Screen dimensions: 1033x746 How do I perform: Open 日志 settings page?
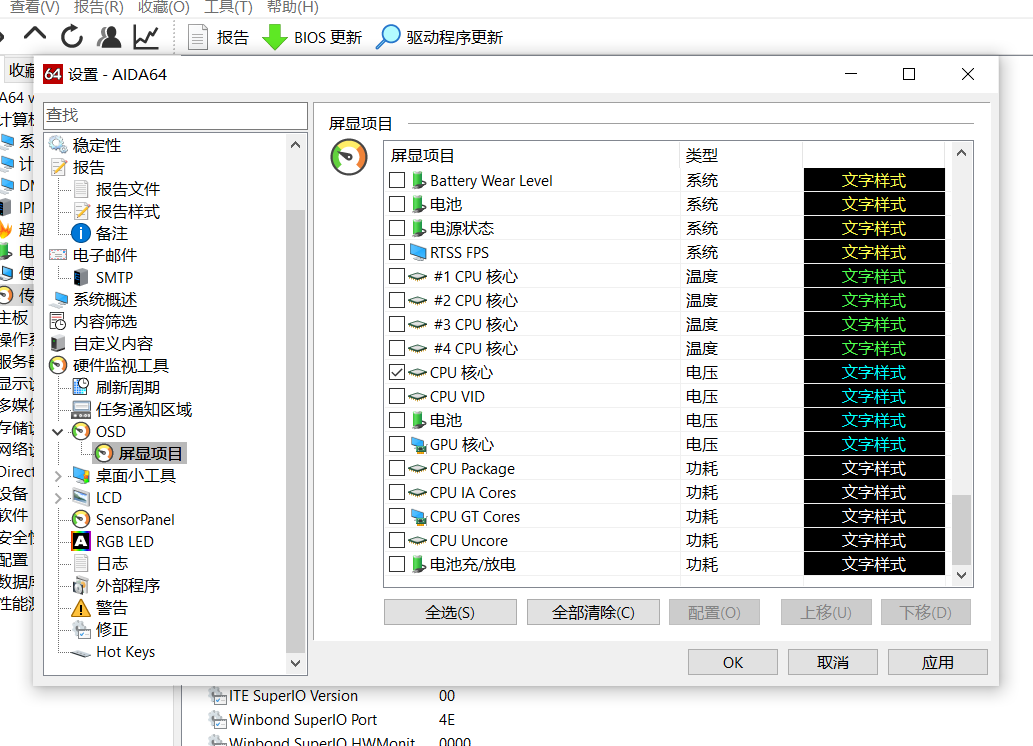[112, 563]
